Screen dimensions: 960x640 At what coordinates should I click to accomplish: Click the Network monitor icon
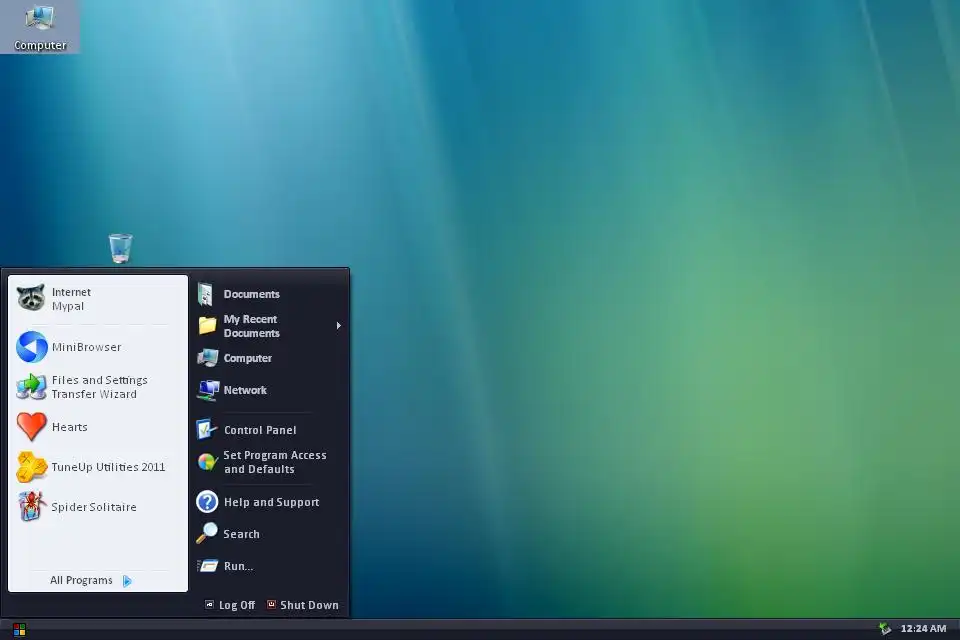(208, 390)
